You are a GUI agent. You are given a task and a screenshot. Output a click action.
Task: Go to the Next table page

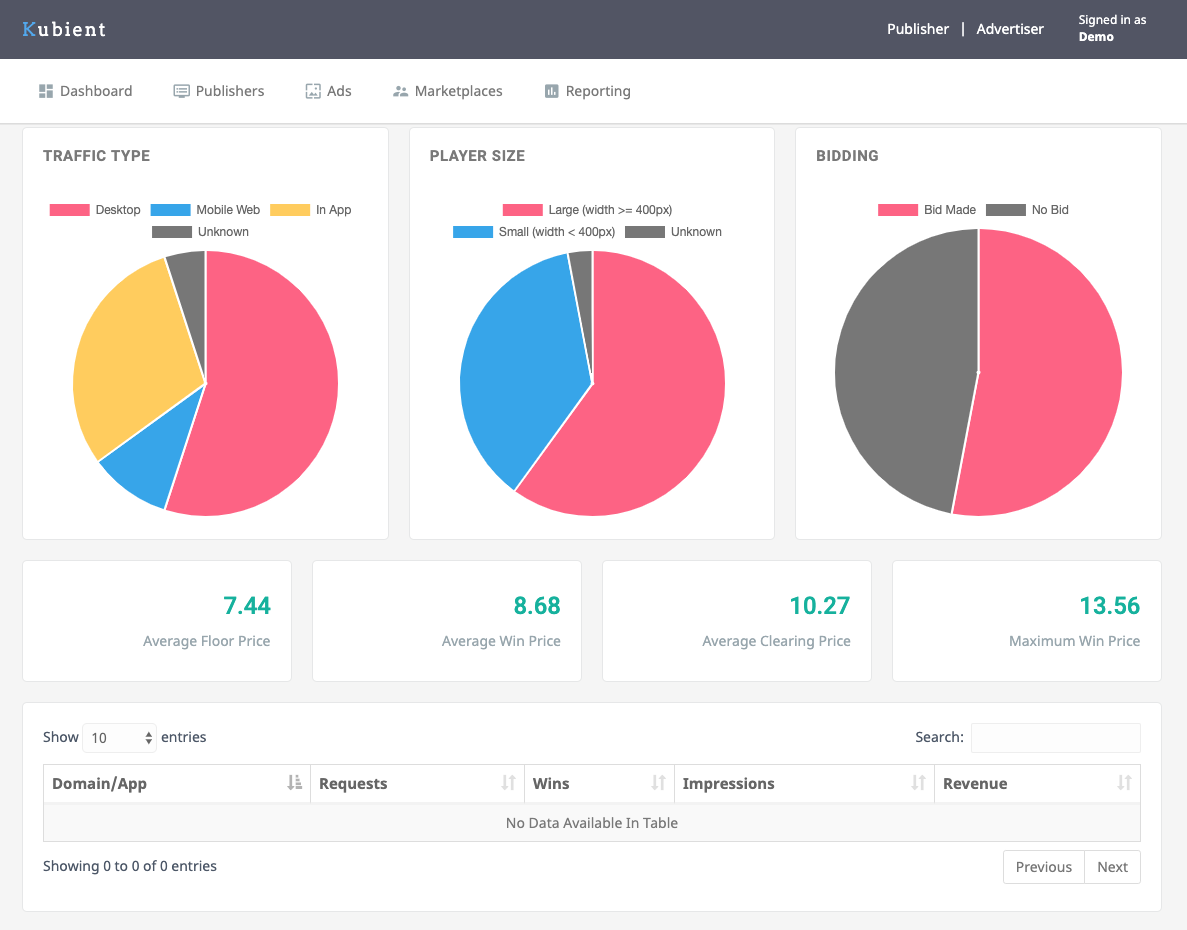pyautogui.click(x=1112, y=867)
